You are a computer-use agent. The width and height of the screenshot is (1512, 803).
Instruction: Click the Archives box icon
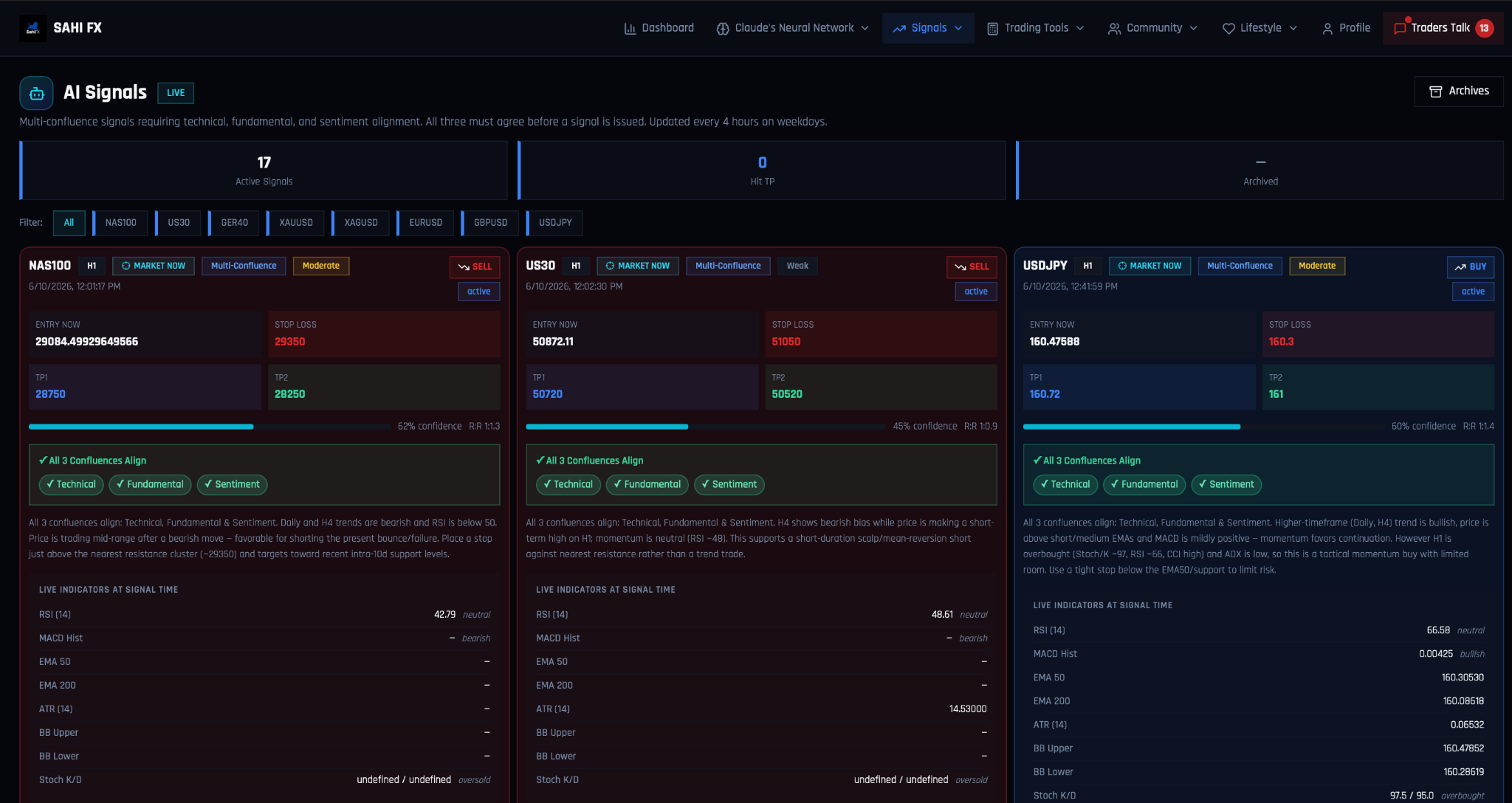coord(1436,92)
